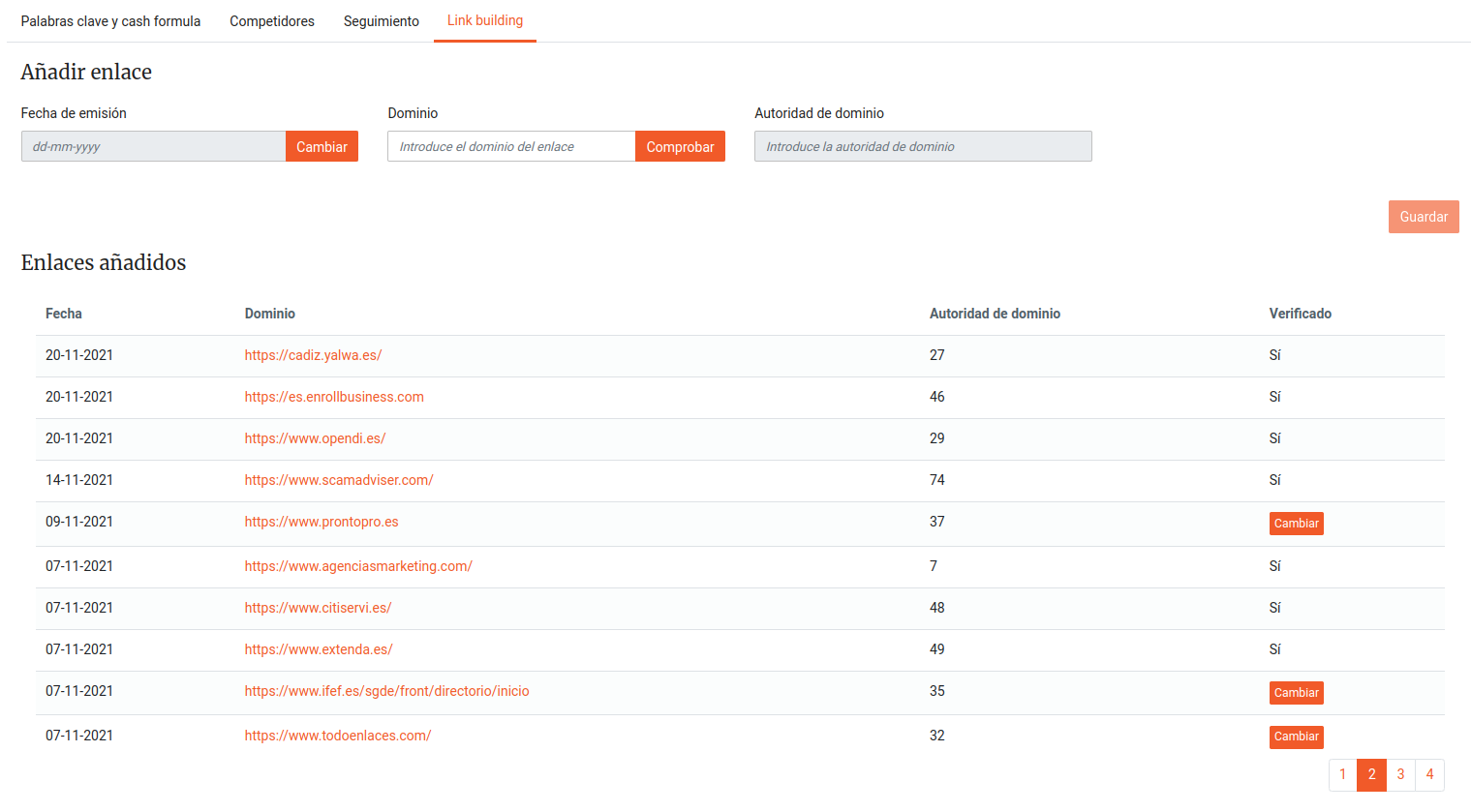1471x812 pixels.
Task: Open the es.enrollbusiness.com link
Action: [x=334, y=397]
